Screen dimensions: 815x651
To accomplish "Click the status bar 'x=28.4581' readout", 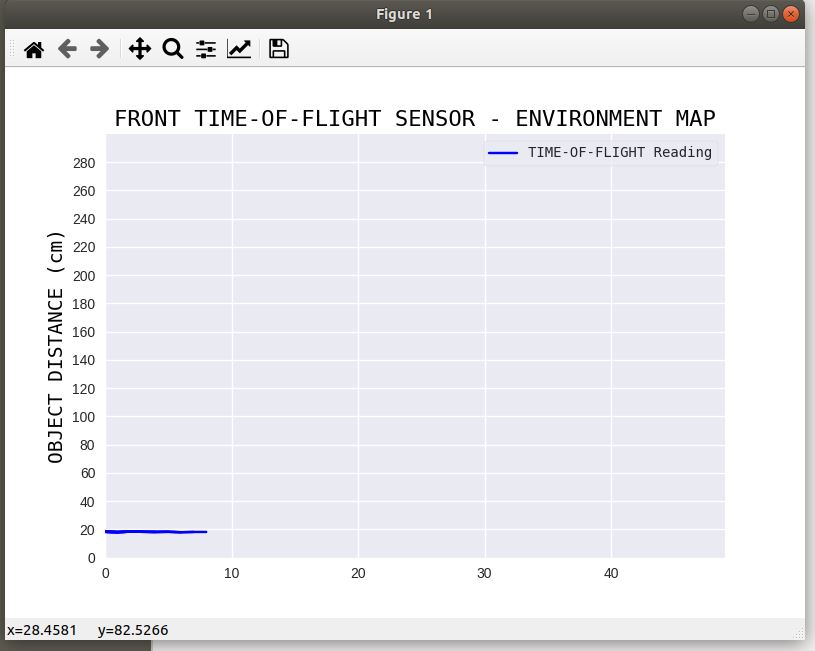I will click(42, 630).
